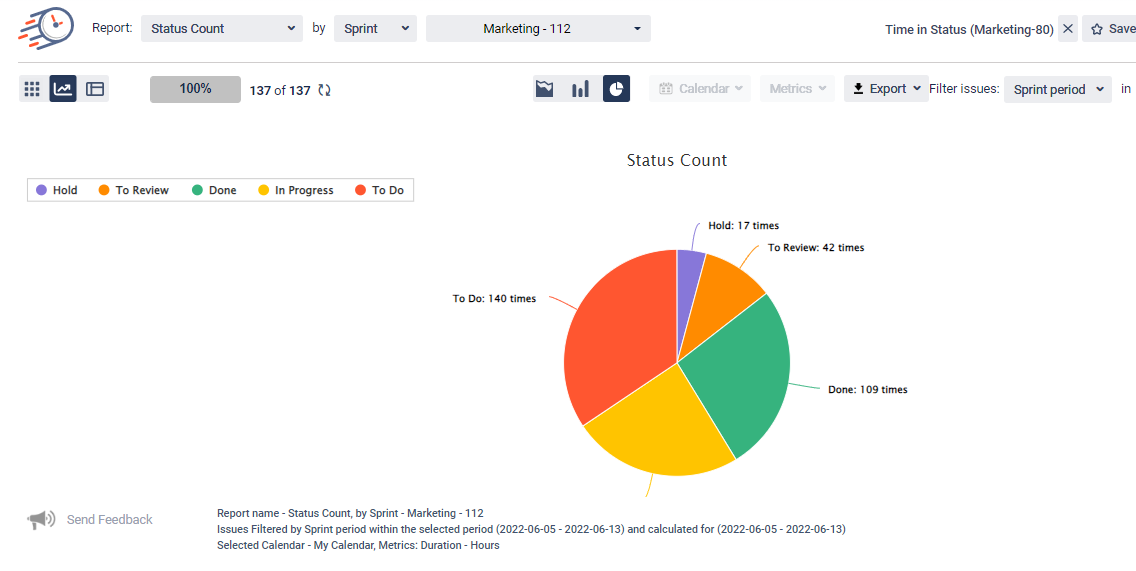The image size is (1136, 571).
Task: Click the Status Count chart title
Action: click(677, 160)
